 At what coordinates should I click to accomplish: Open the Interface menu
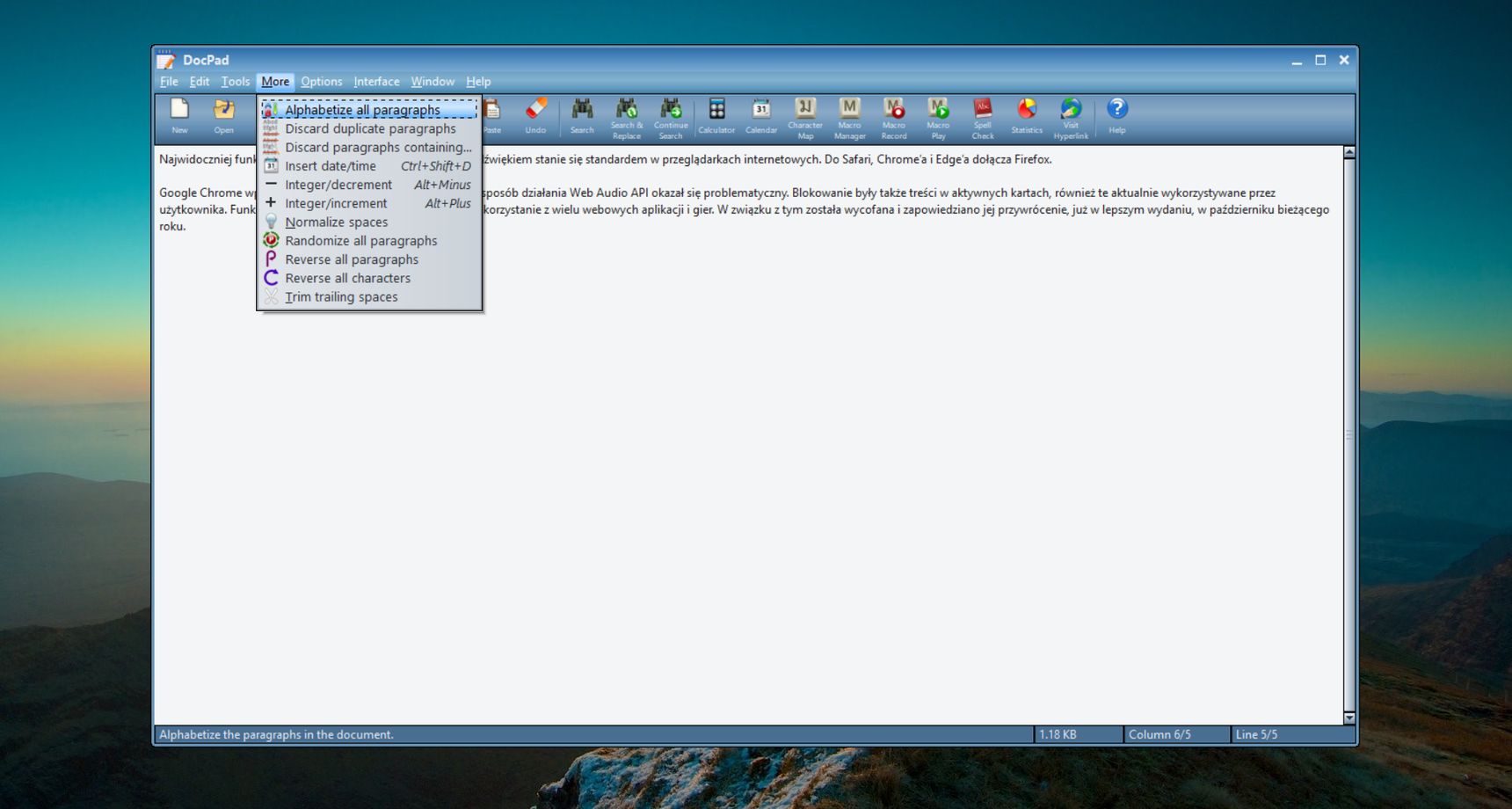click(x=376, y=81)
